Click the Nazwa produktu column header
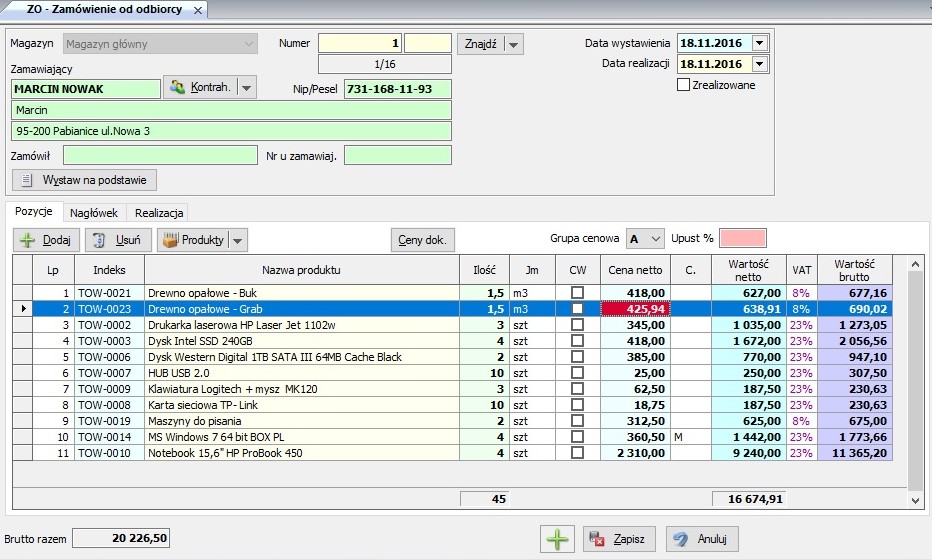The height and width of the screenshot is (560, 932). coord(301,270)
